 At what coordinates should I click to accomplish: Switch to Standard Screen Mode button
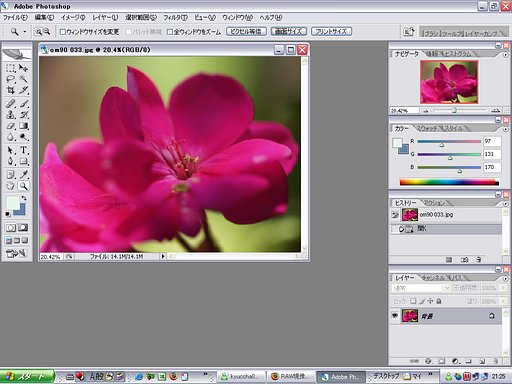tap(9, 240)
